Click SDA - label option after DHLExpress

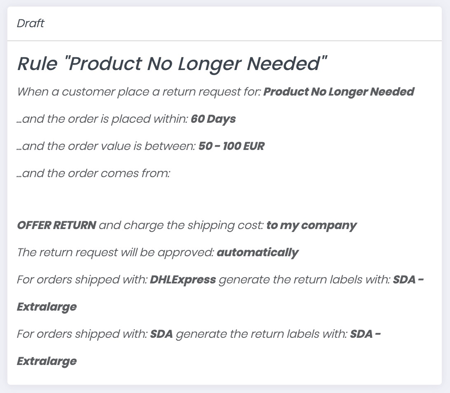(408, 280)
